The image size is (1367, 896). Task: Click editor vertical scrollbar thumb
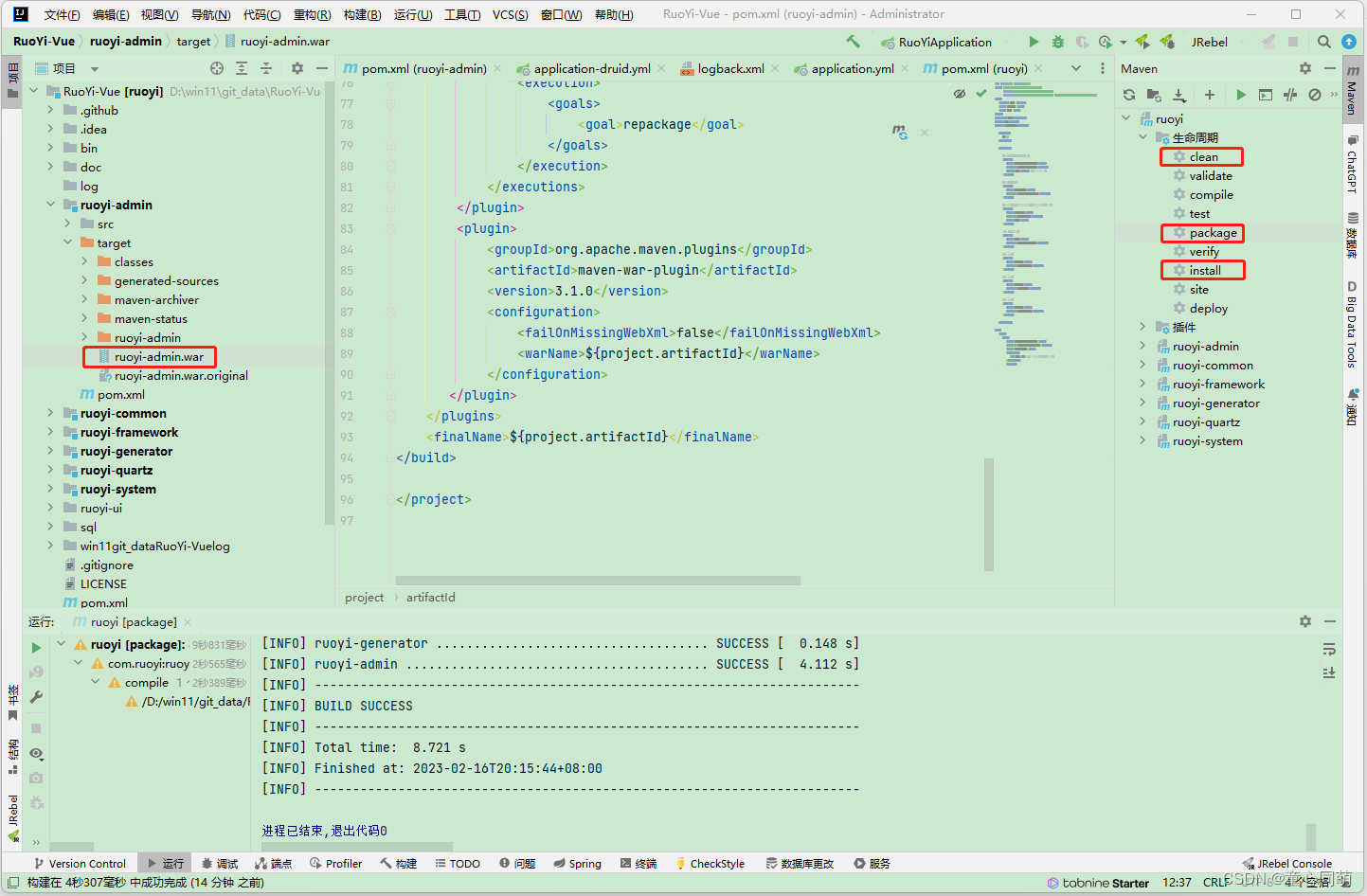(989, 514)
